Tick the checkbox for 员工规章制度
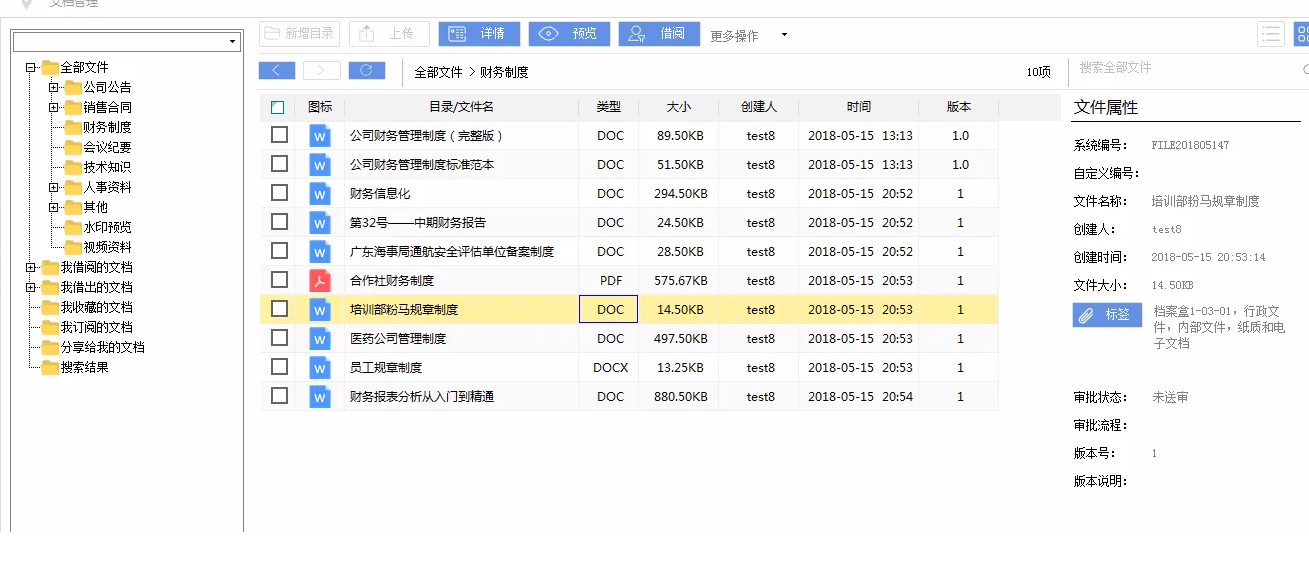 tap(279, 367)
